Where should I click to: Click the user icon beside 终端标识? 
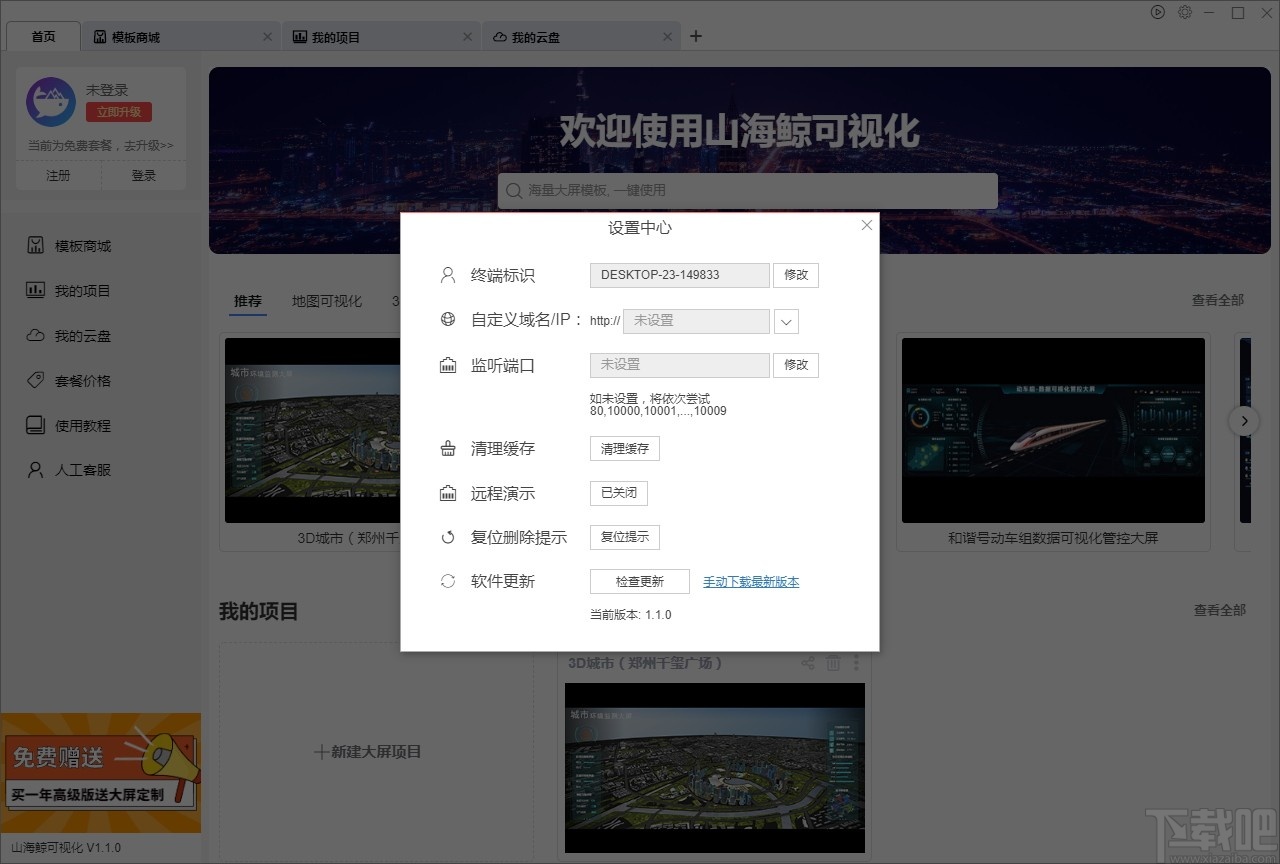[x=448, y=275]
